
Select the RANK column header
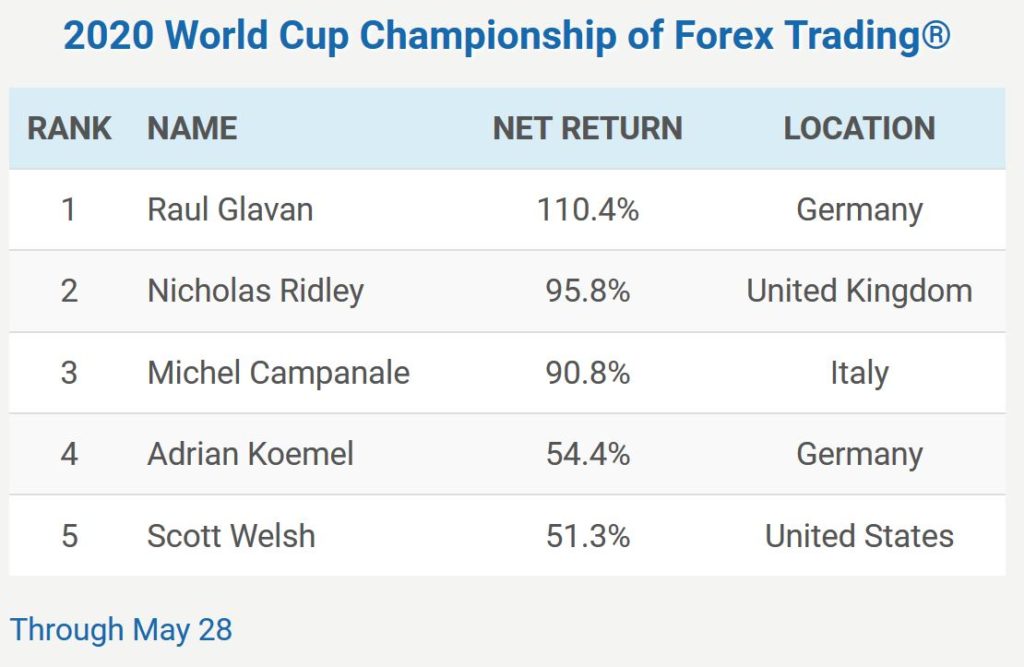(x=69, y=128)
